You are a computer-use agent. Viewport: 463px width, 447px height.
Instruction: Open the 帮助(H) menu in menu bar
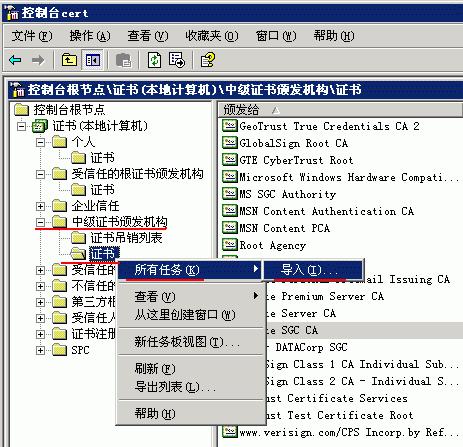334,35
